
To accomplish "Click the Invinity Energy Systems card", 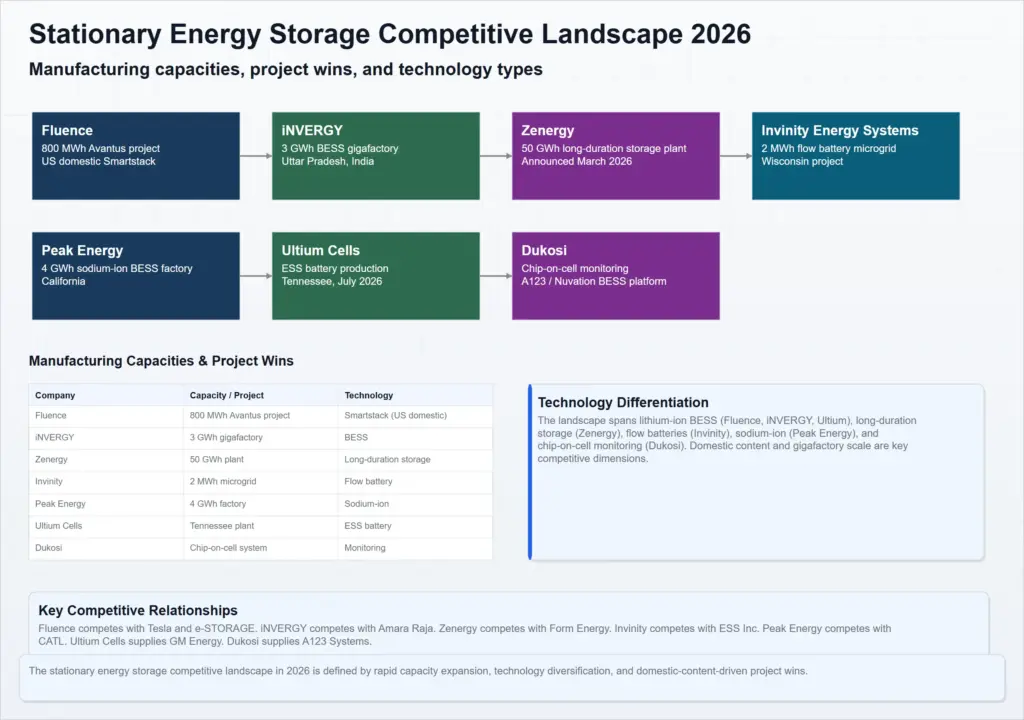I will pyautogui.click(x=856, y=155).
